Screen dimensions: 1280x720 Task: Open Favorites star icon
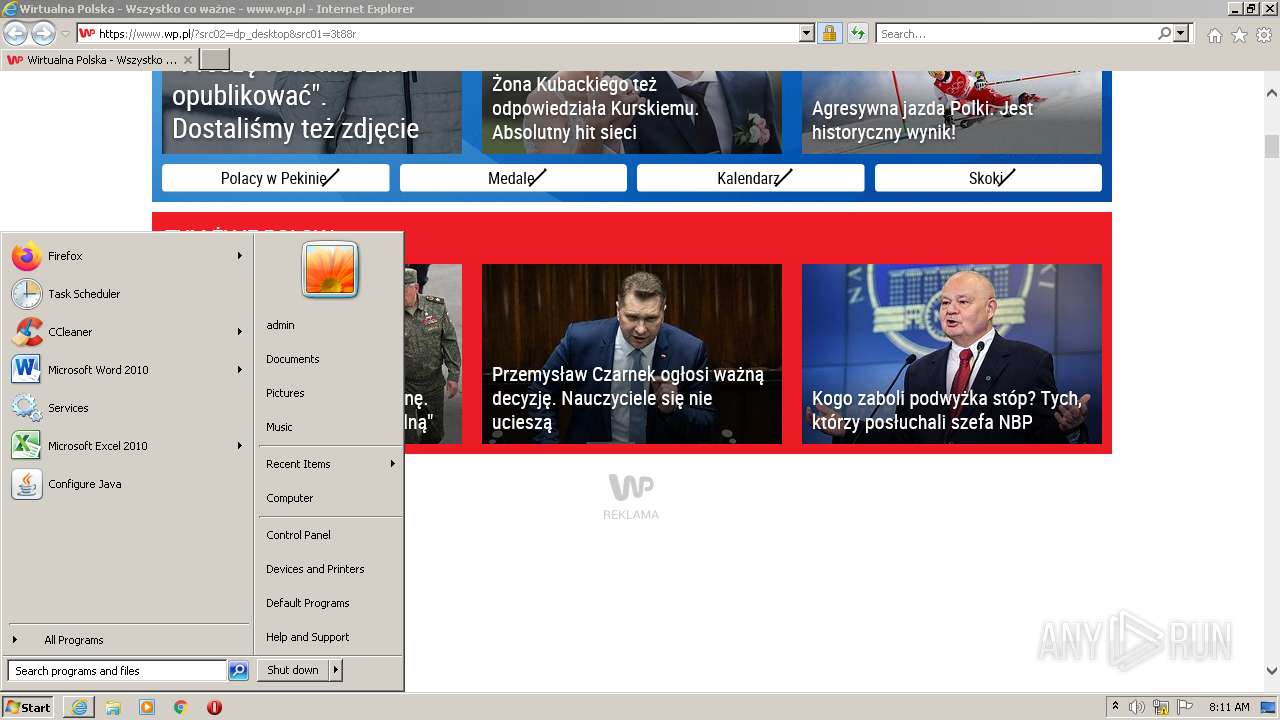[x=1239, y=35]
